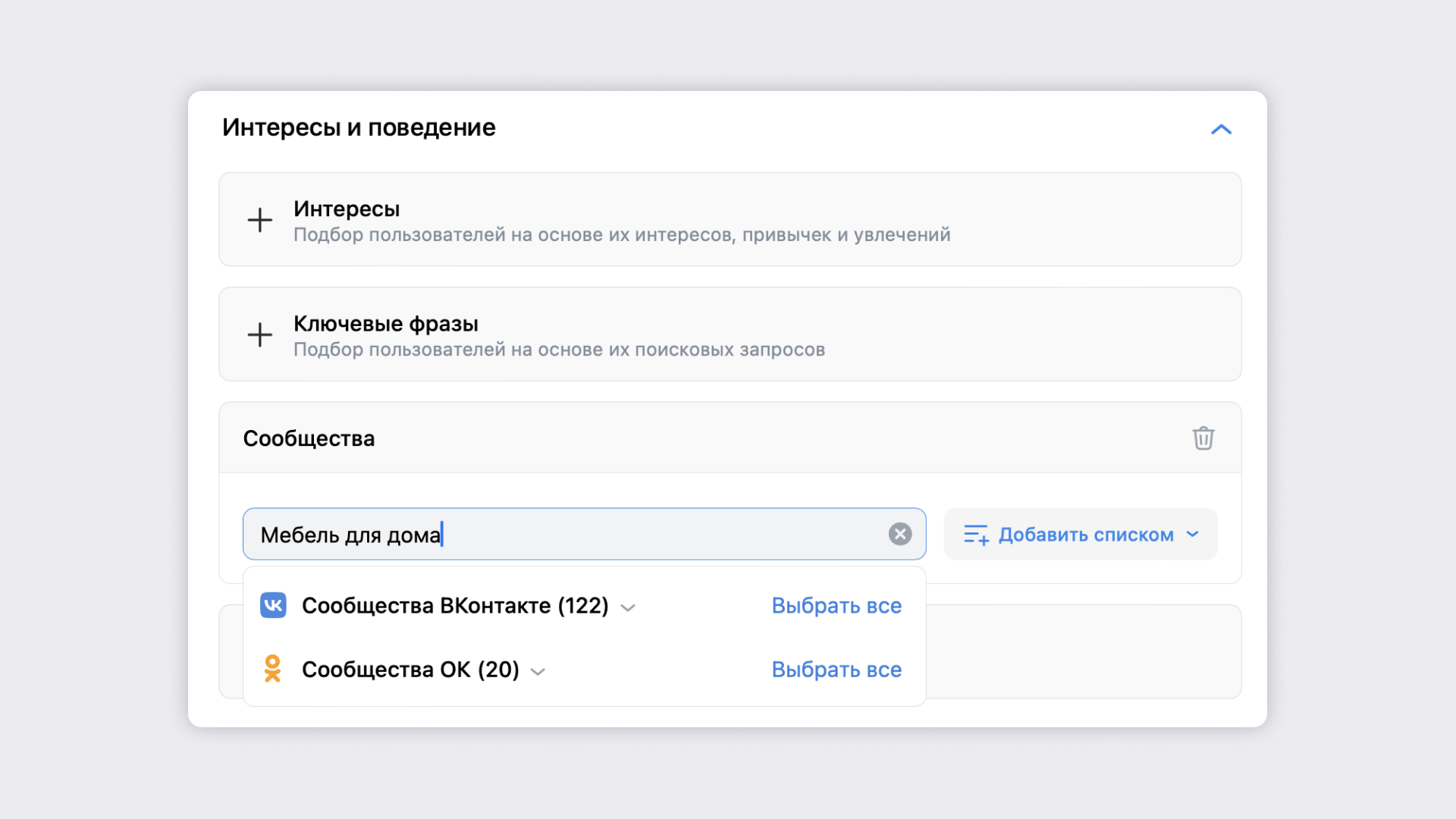Collapse the Интересы и поведение section

[x=1221, y=130]
